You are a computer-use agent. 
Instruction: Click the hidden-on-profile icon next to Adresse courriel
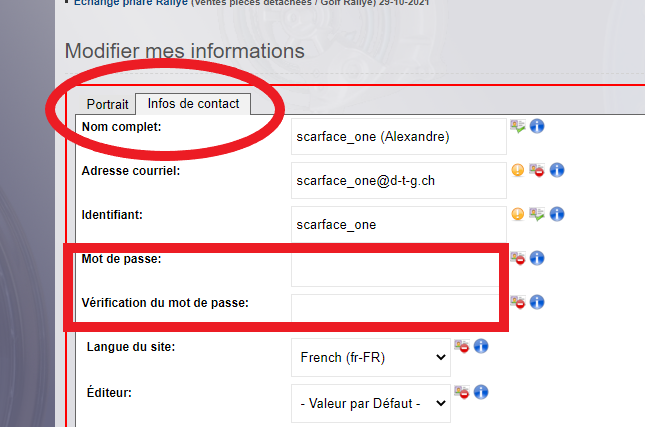[x=537, y=170]
